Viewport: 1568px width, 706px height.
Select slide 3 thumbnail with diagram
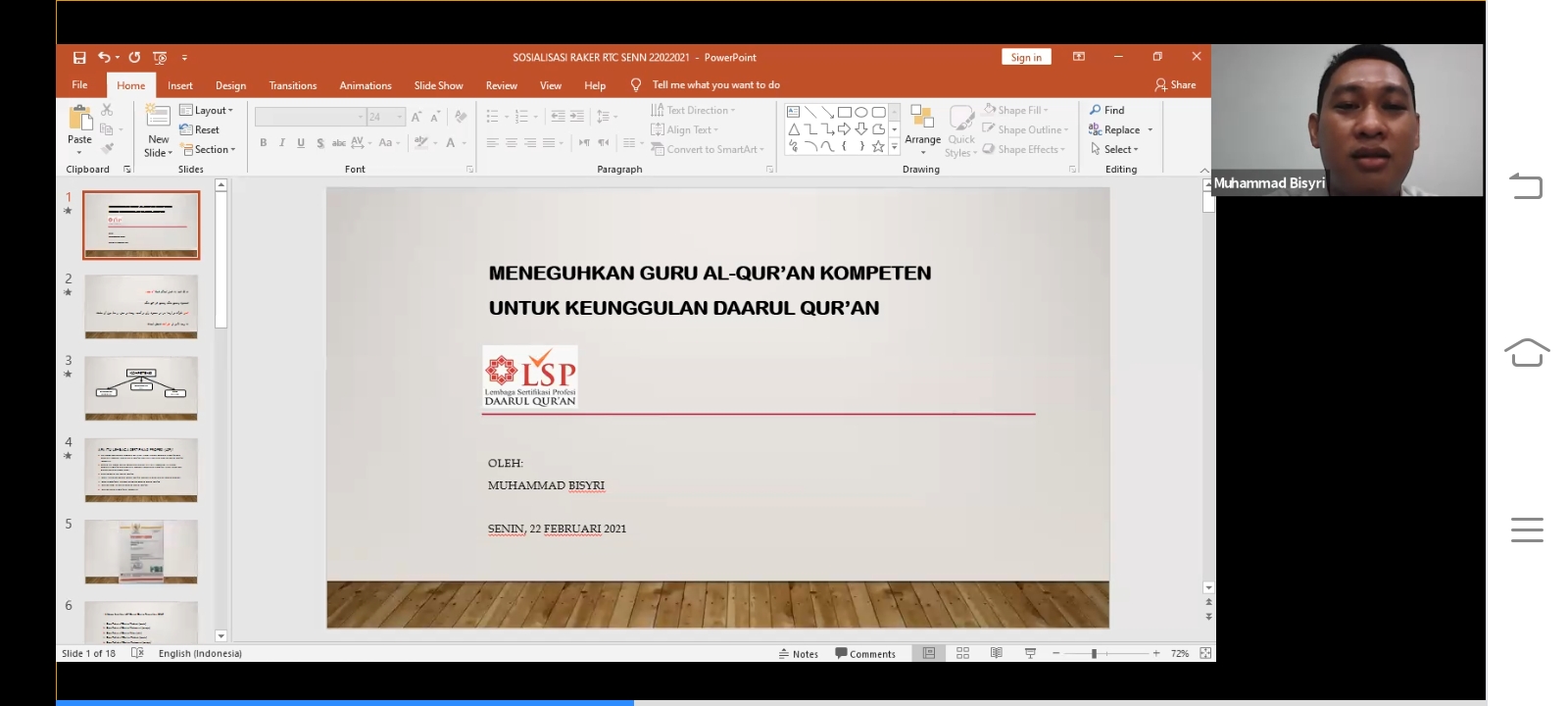[x=141, y=388]
